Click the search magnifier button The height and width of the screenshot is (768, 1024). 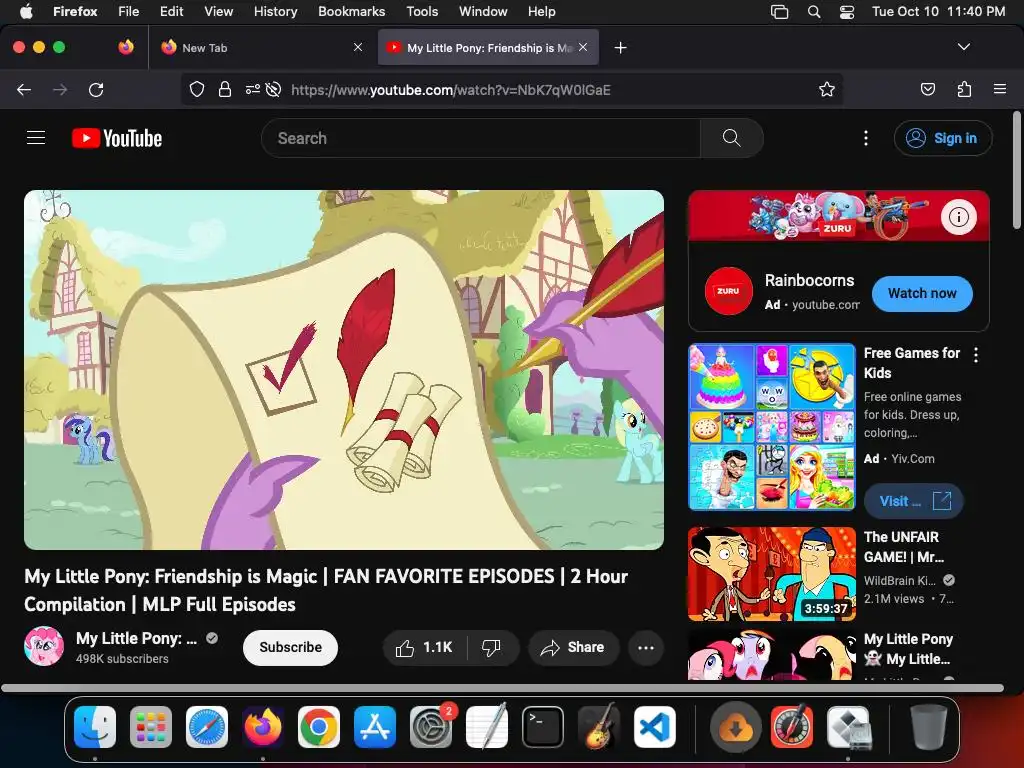point(731,138)
